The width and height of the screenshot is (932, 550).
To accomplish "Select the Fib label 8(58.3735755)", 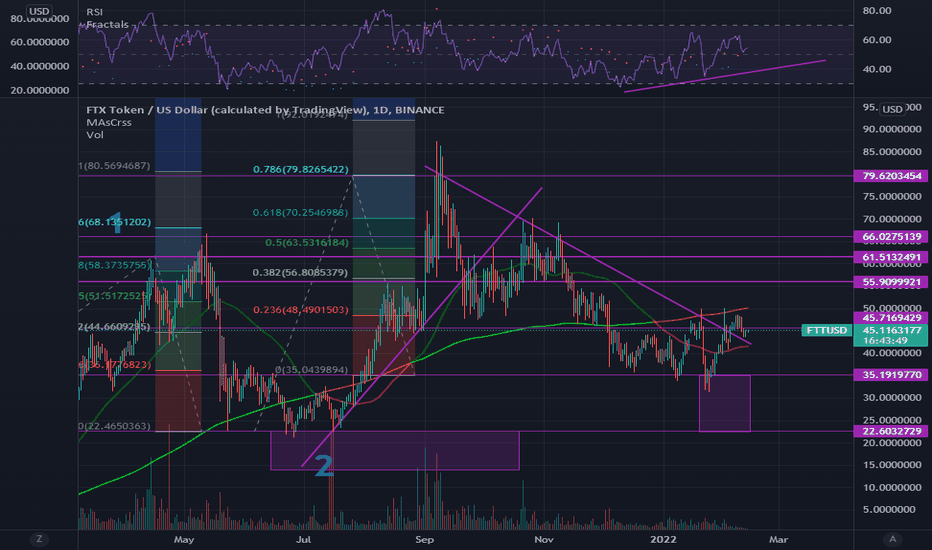I will click(x=114, y=265).
